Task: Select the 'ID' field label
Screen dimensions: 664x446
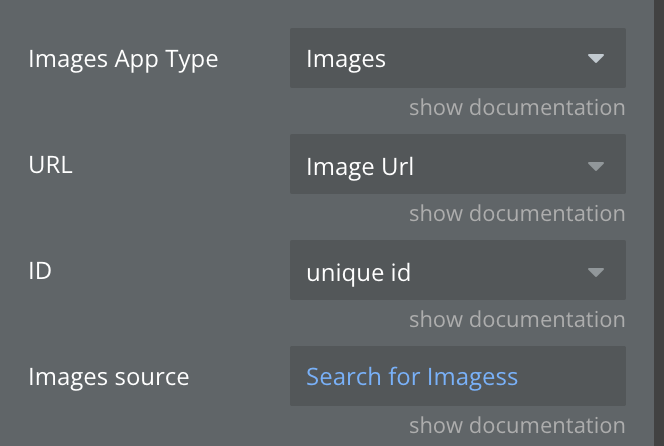Action: point(41,271)
